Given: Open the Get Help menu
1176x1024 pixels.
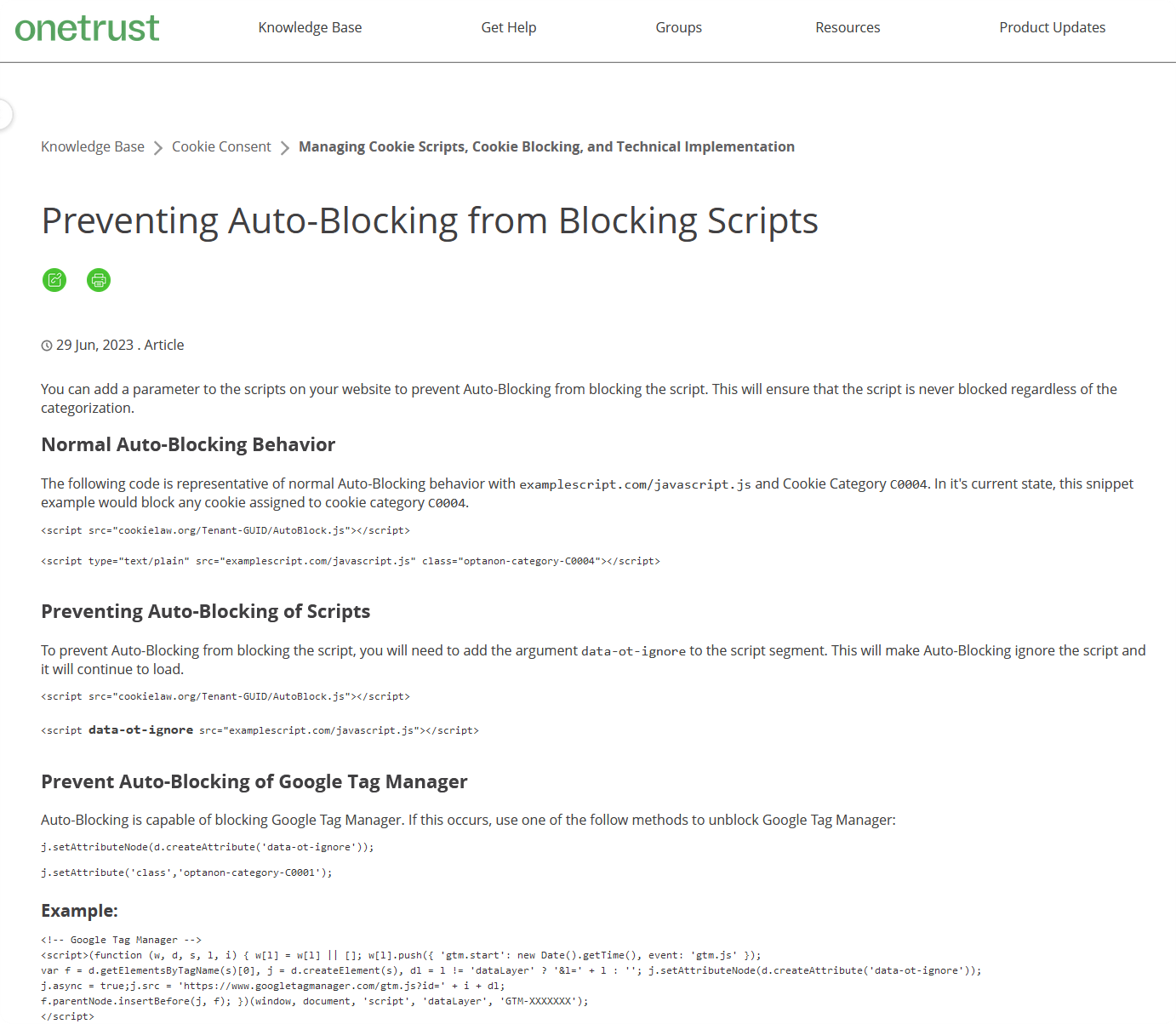Looking at the screenshot, I should point(509,27).
